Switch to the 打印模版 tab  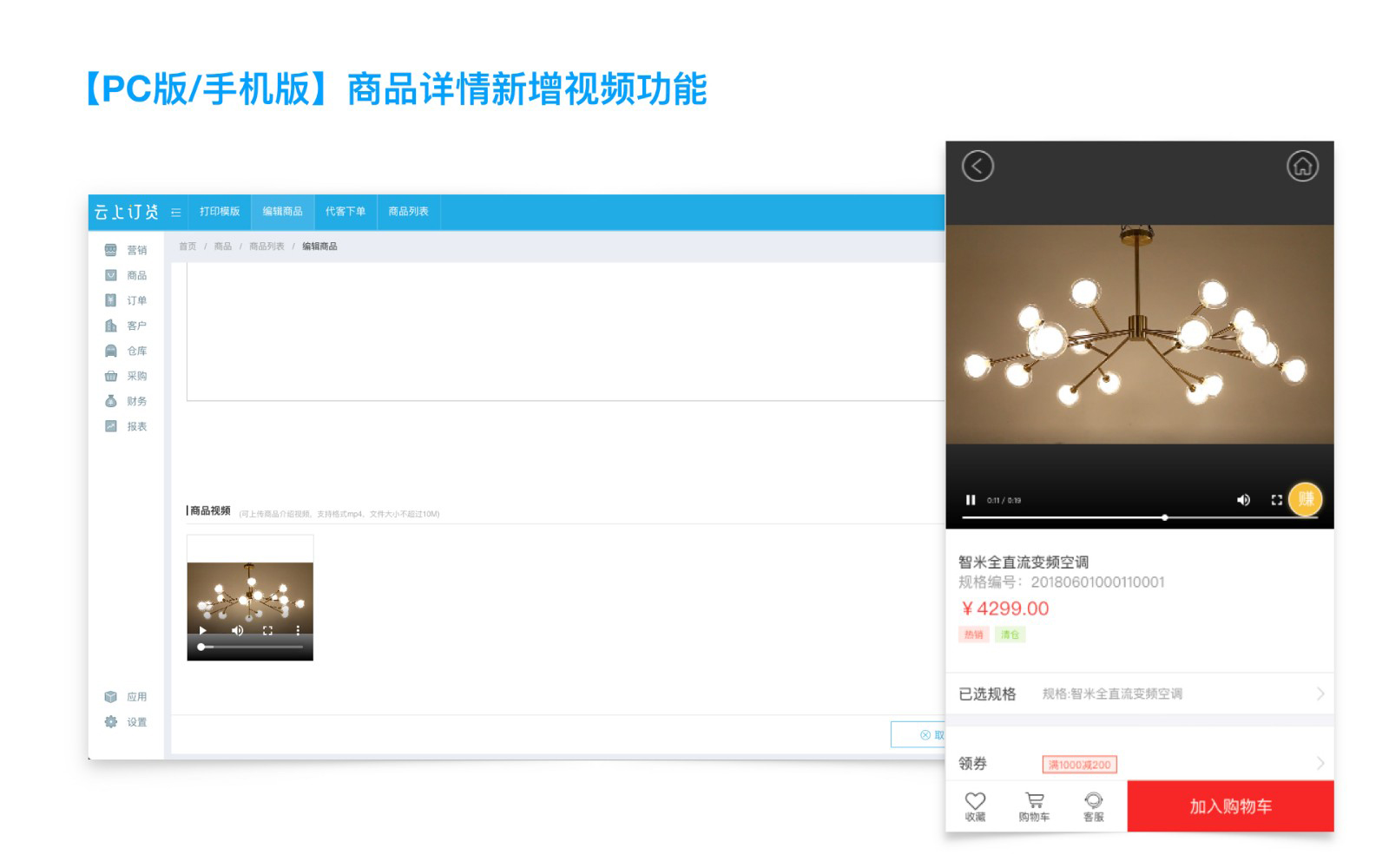(x=220, y=212)
